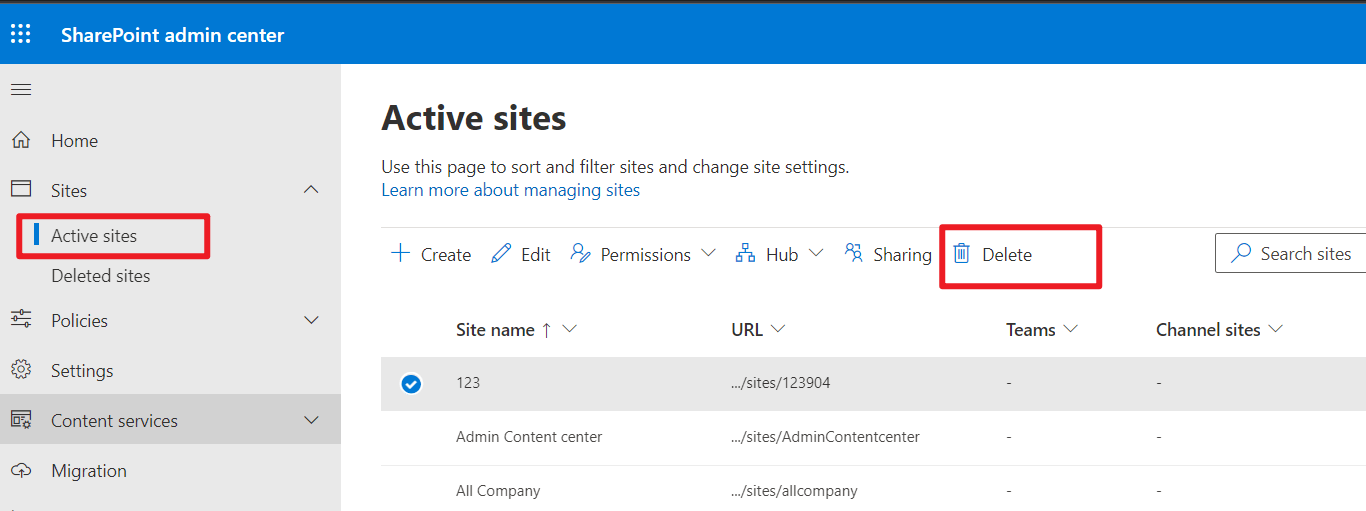1366x511 pixels.
Task: Expand Content services chevron
Action: pos(311,420)
